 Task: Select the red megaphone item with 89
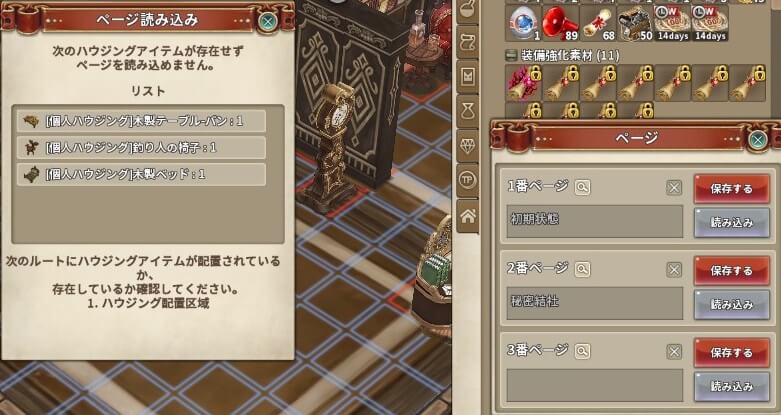point(561,23)
